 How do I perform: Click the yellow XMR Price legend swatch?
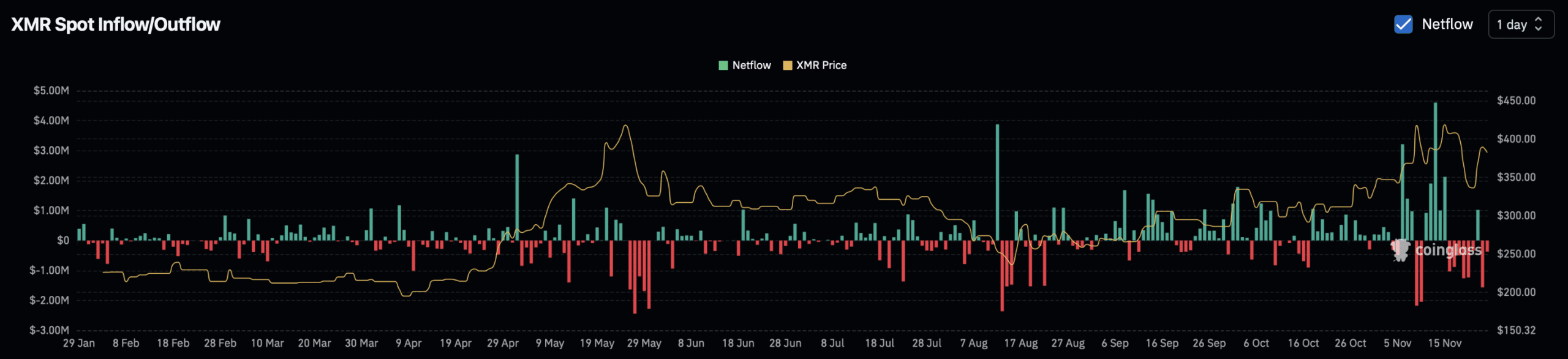[788, 66]
